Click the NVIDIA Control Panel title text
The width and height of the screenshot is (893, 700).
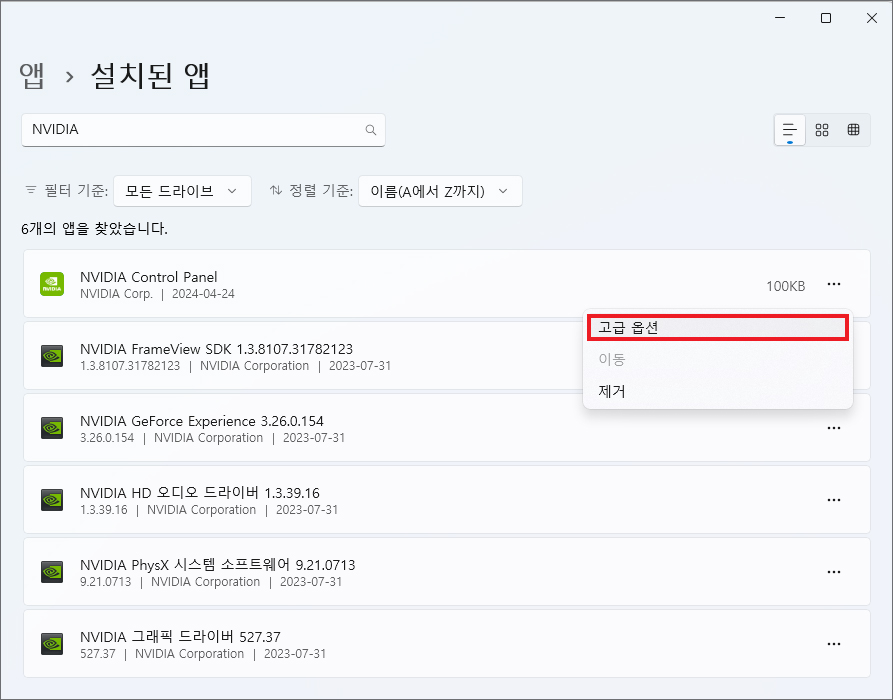[149, 277]
